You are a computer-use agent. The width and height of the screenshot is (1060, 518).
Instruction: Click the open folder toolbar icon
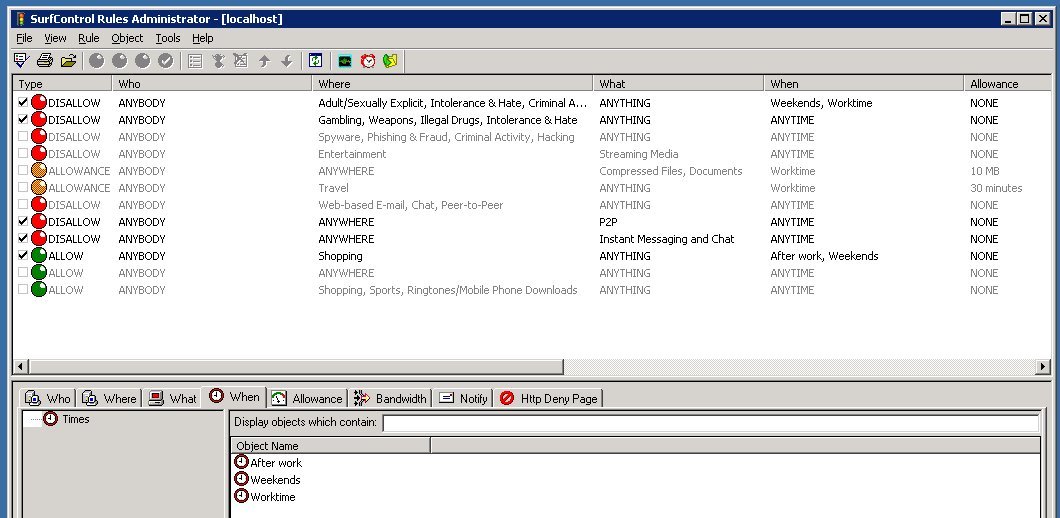(x=68, y=61)
